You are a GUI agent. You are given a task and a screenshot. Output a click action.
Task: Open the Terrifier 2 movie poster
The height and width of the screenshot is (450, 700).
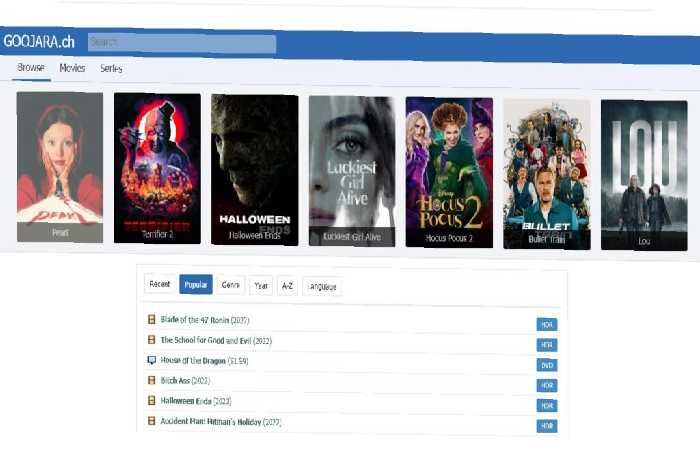tap(157, 169)
